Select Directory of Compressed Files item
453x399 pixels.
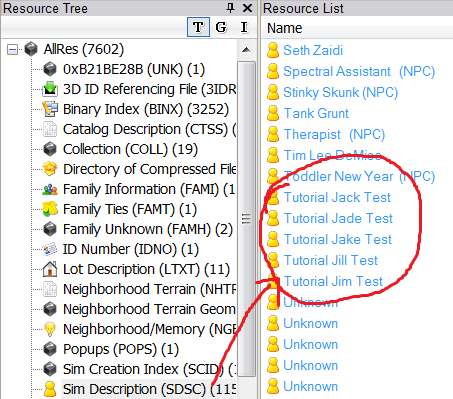[149, 169]
